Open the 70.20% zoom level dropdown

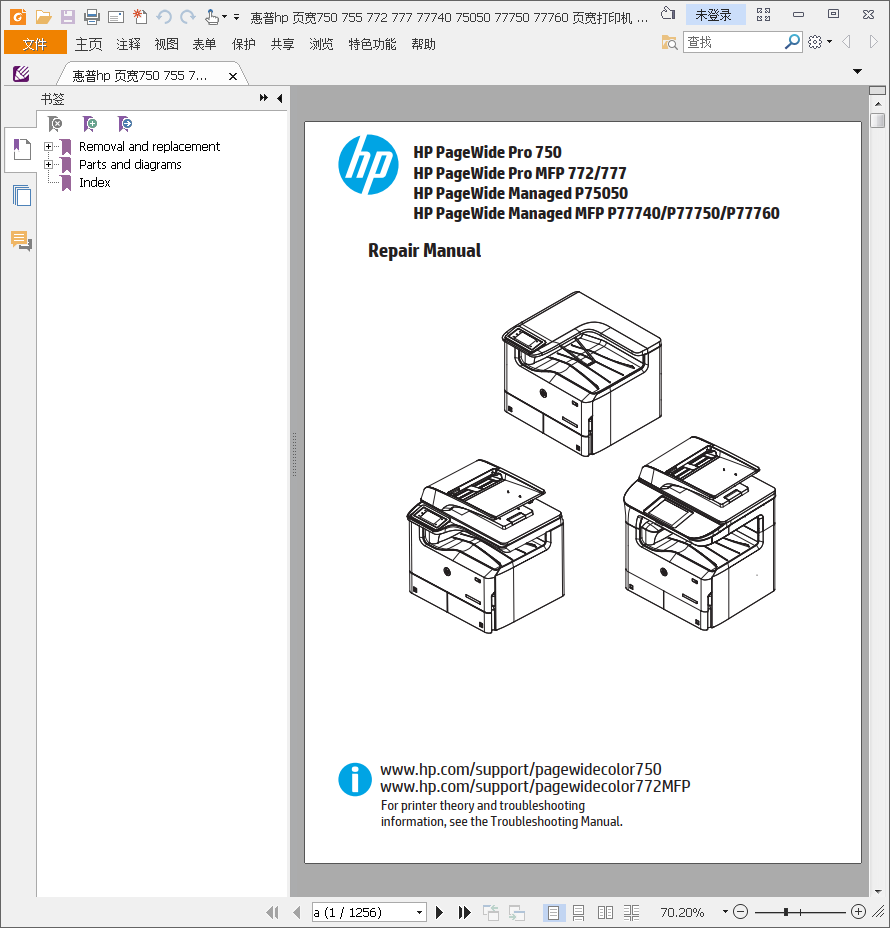coord(725,912)
